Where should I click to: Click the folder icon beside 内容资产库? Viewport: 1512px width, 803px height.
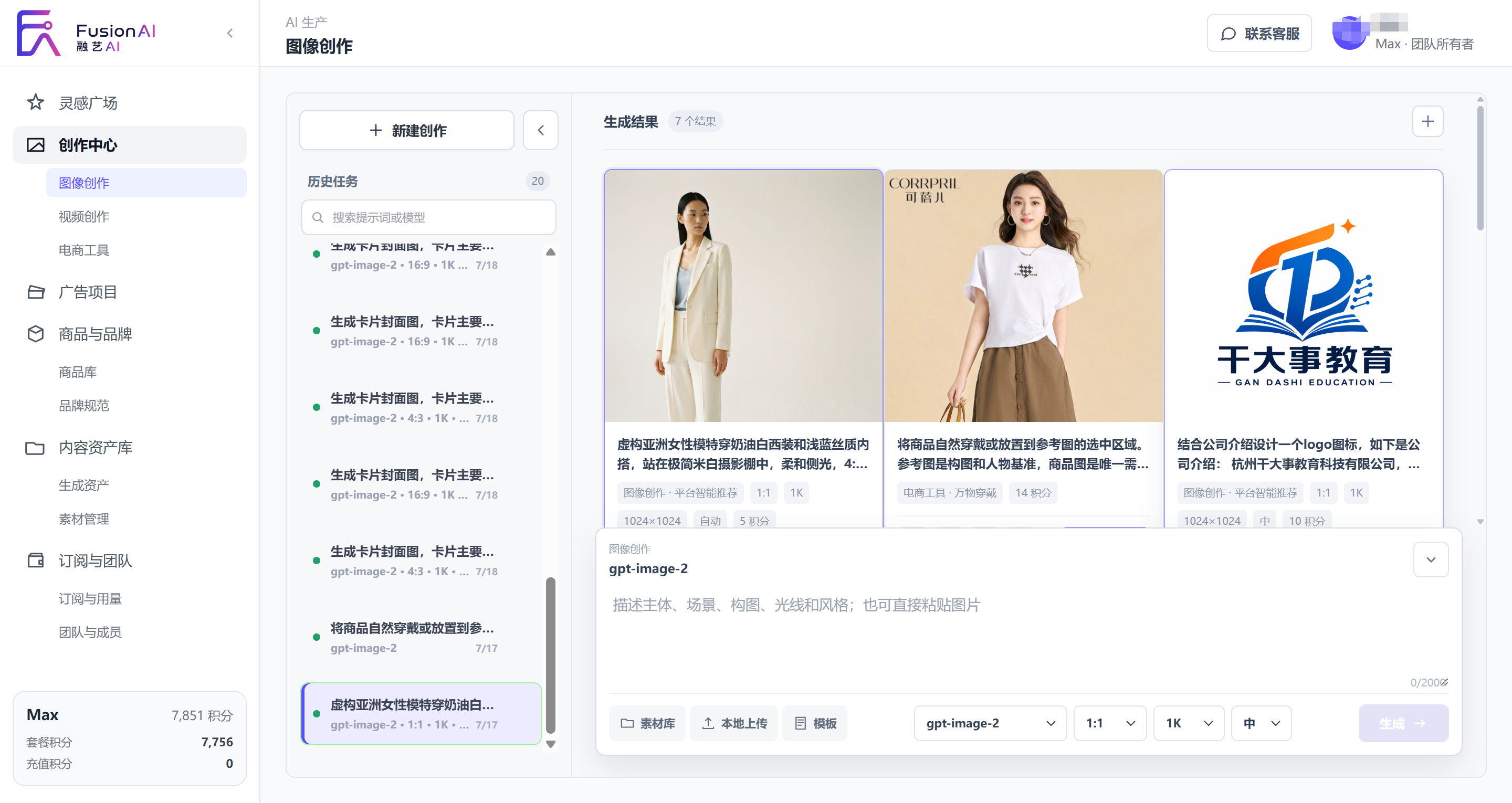35,448
